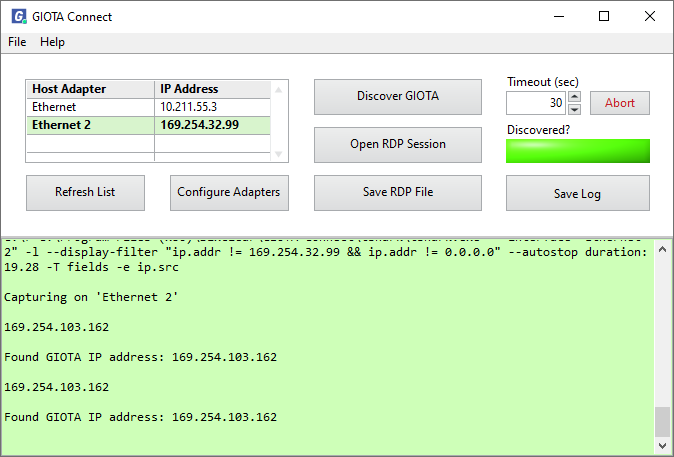Save the log output

578,193
